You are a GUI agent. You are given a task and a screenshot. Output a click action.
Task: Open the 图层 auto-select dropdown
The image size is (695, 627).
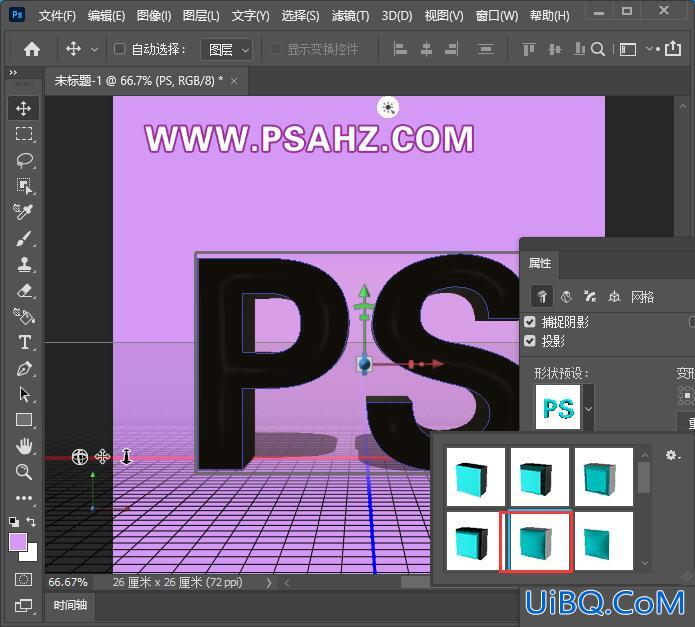(x=227, y=49)
